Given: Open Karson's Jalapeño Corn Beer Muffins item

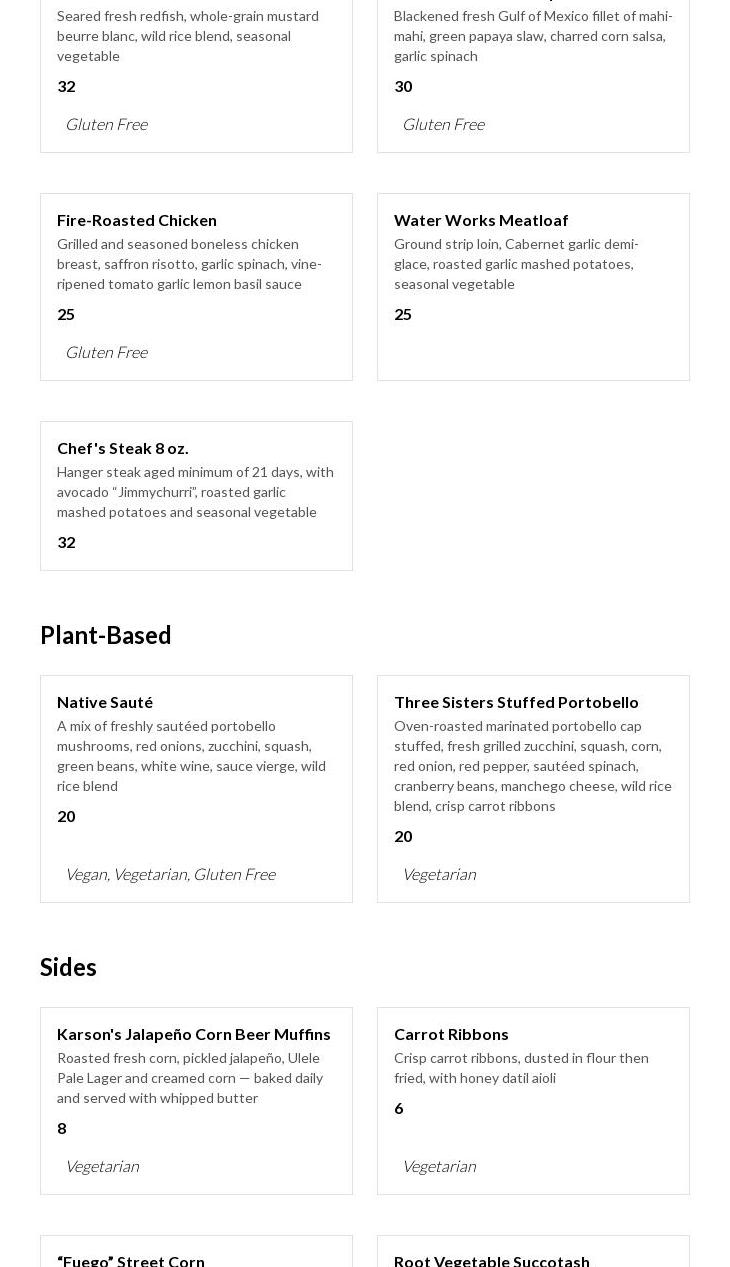Looking at the screenshot, I should (194, 1034).
